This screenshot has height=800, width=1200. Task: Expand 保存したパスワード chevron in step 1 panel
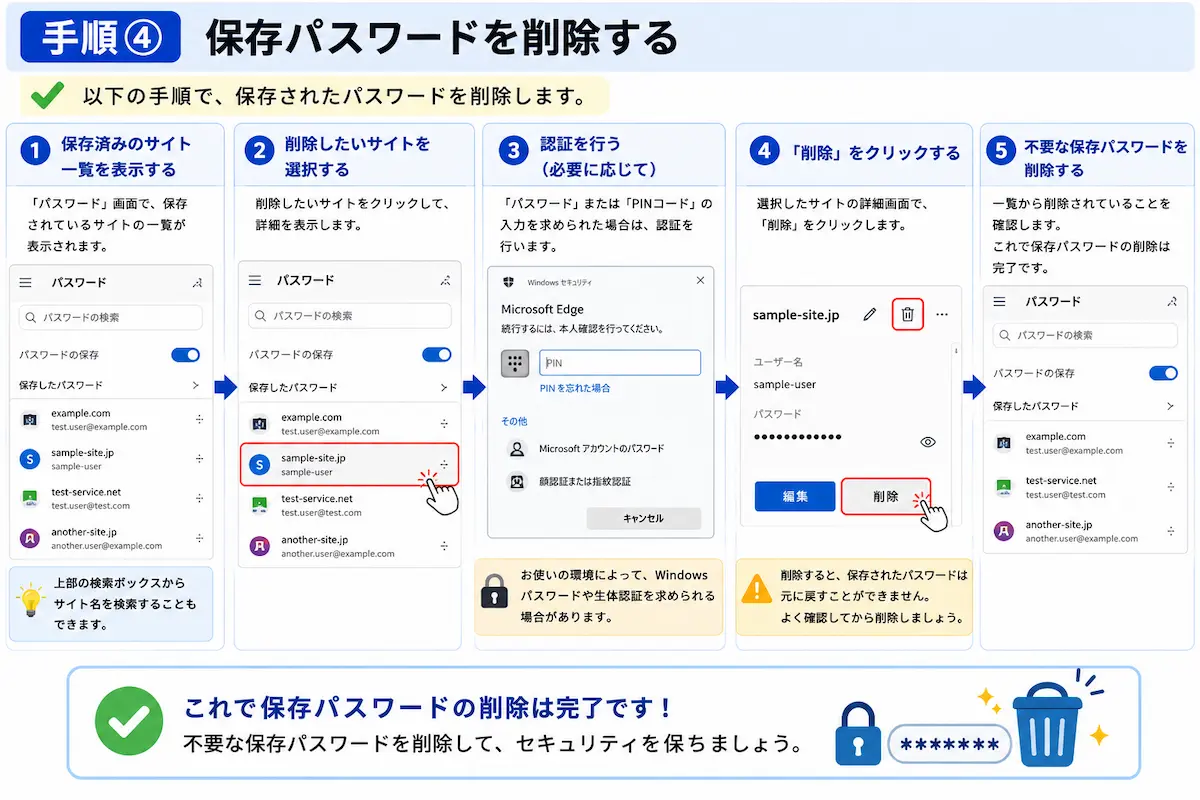pos(197,385)
